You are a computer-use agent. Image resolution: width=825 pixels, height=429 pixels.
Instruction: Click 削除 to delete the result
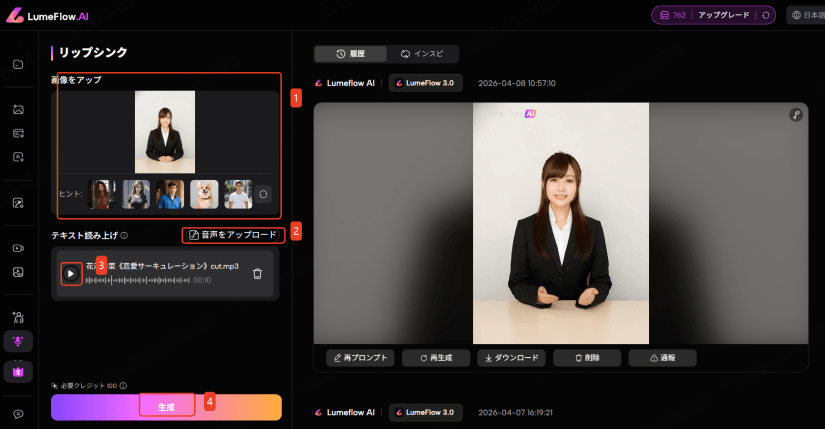pos(587,358)
